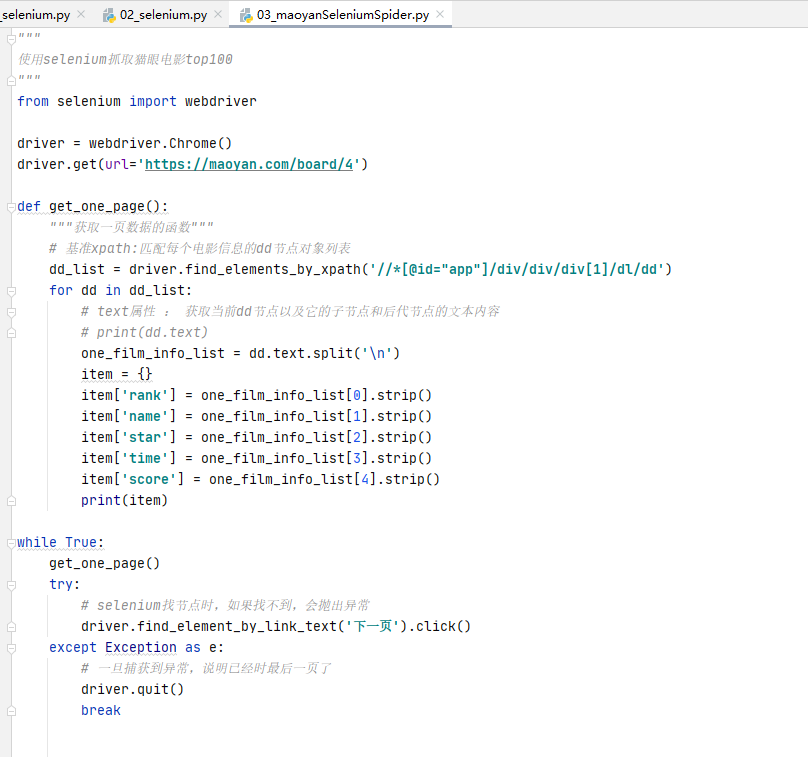Image resolution: width=808 pixels, height=757 pixels.
Task: Click 'find_element_by_link_text' method name
Action: point(237,627)
